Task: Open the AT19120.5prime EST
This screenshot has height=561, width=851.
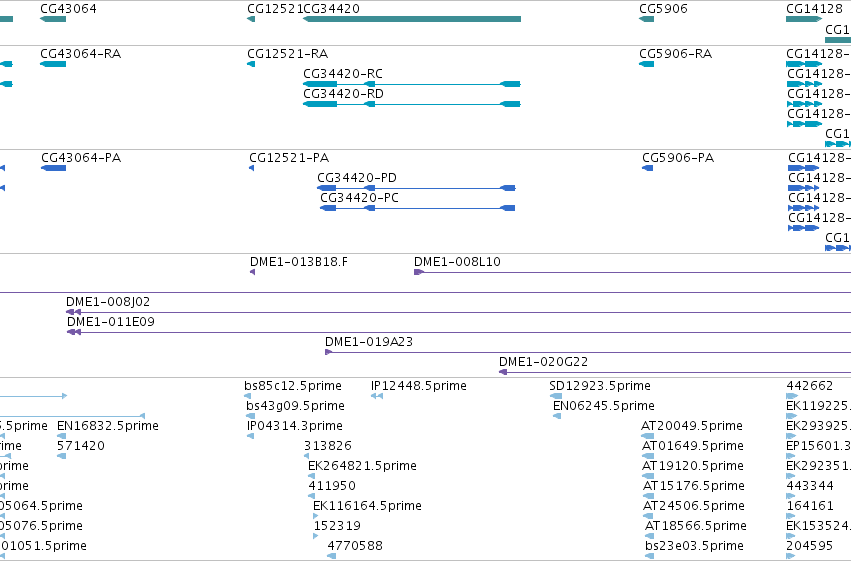Action: [x=649, y=476]
